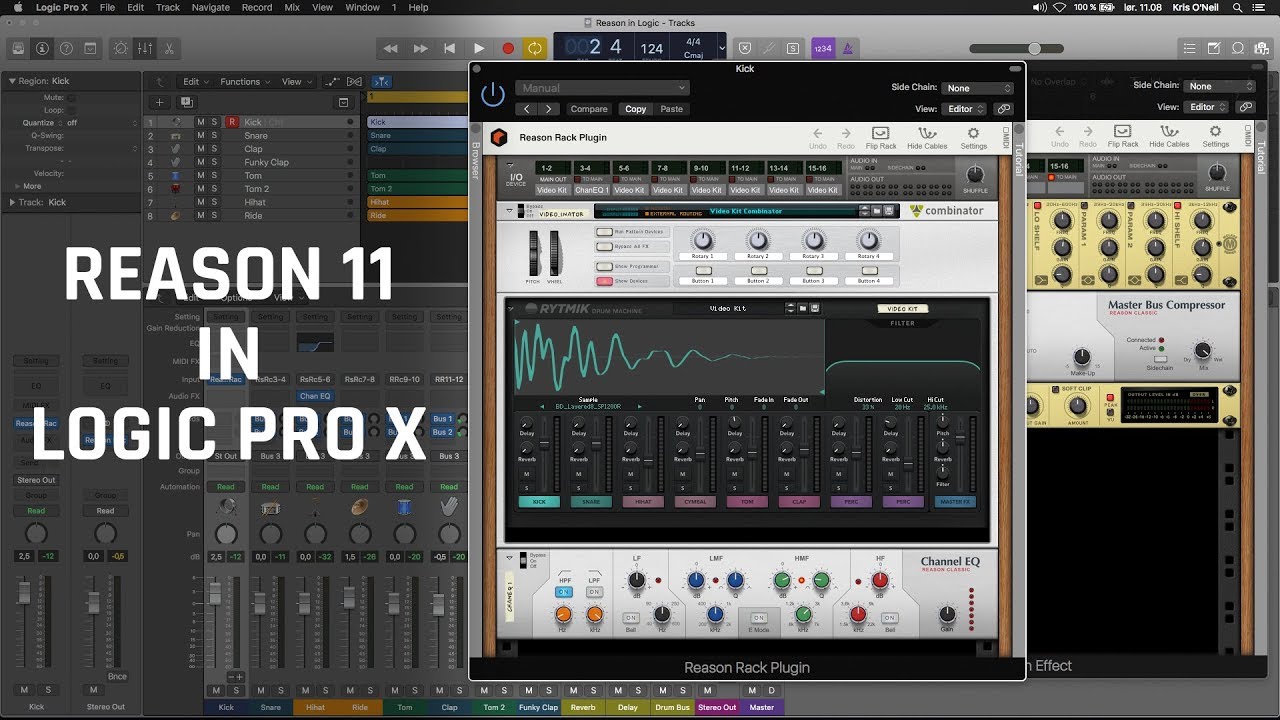Screen dimensions: 1280x720
Task: Open the Mix menu
Action: 292,7
